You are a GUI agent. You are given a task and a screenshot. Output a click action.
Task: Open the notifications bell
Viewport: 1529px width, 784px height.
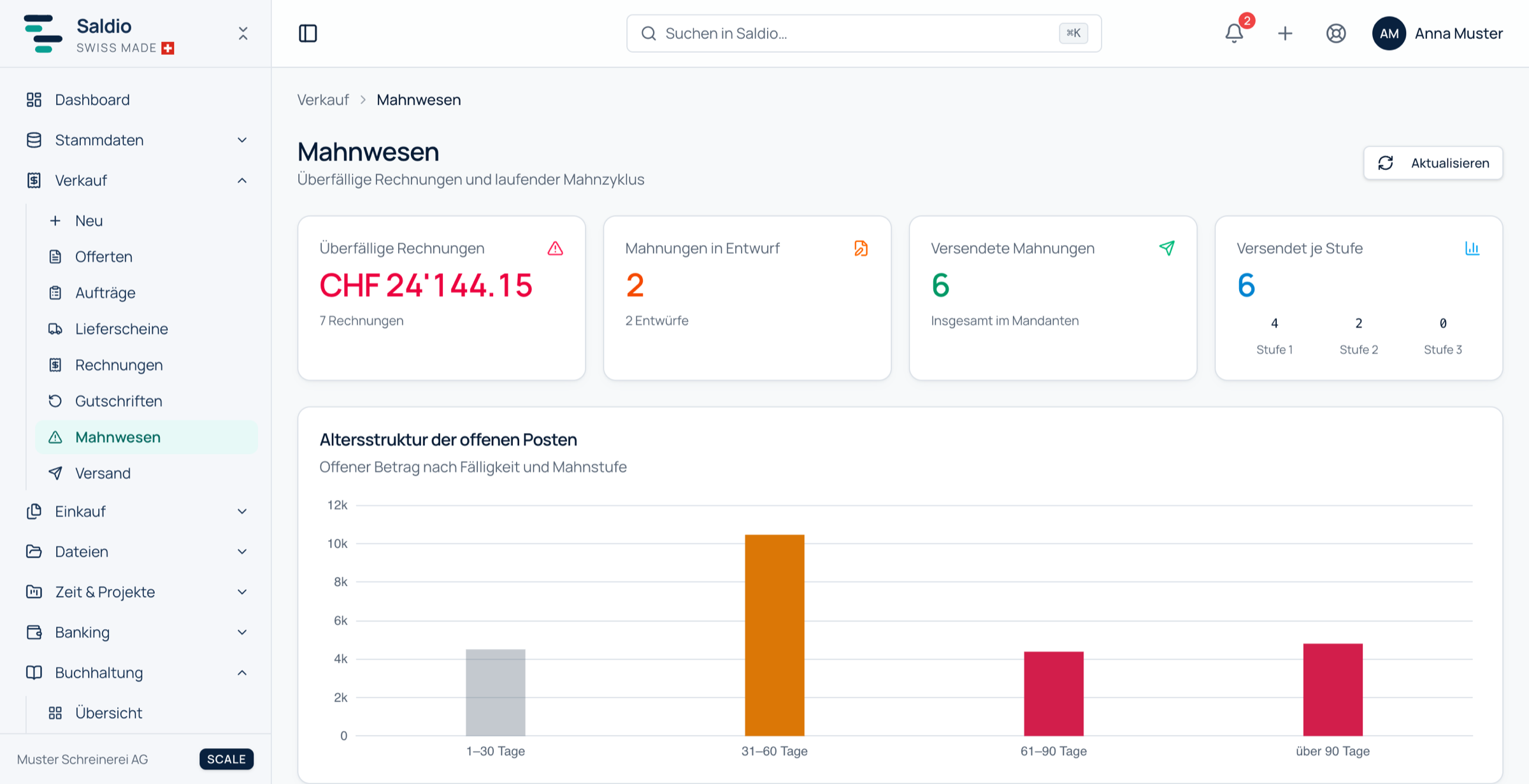click(x=1234, y=33)
